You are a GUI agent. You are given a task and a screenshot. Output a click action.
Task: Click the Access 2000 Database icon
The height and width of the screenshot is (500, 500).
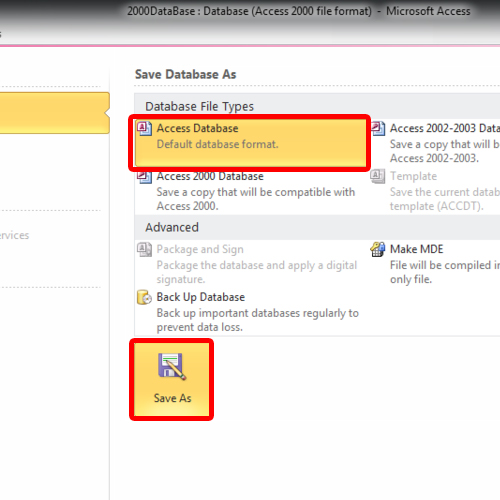[144, 177]
